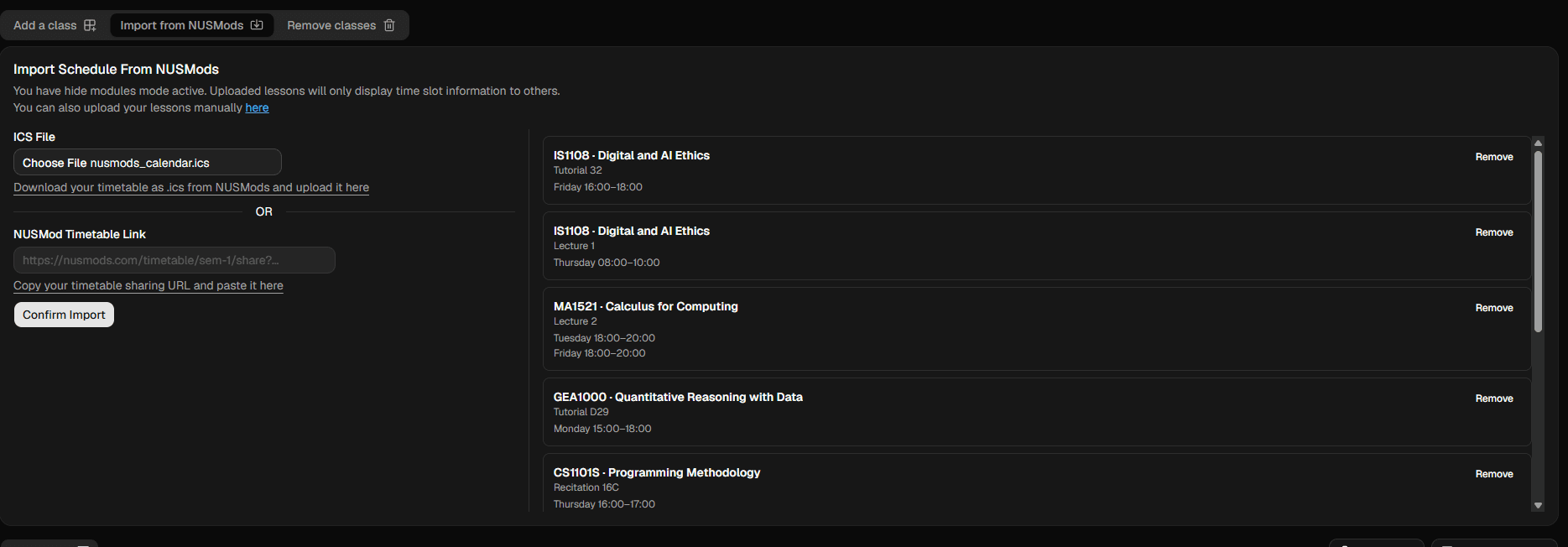Select the 'CS1101S · Programming Methodology' title
This screenshot has width=1568, height=547.
click(x=657, y=472)
